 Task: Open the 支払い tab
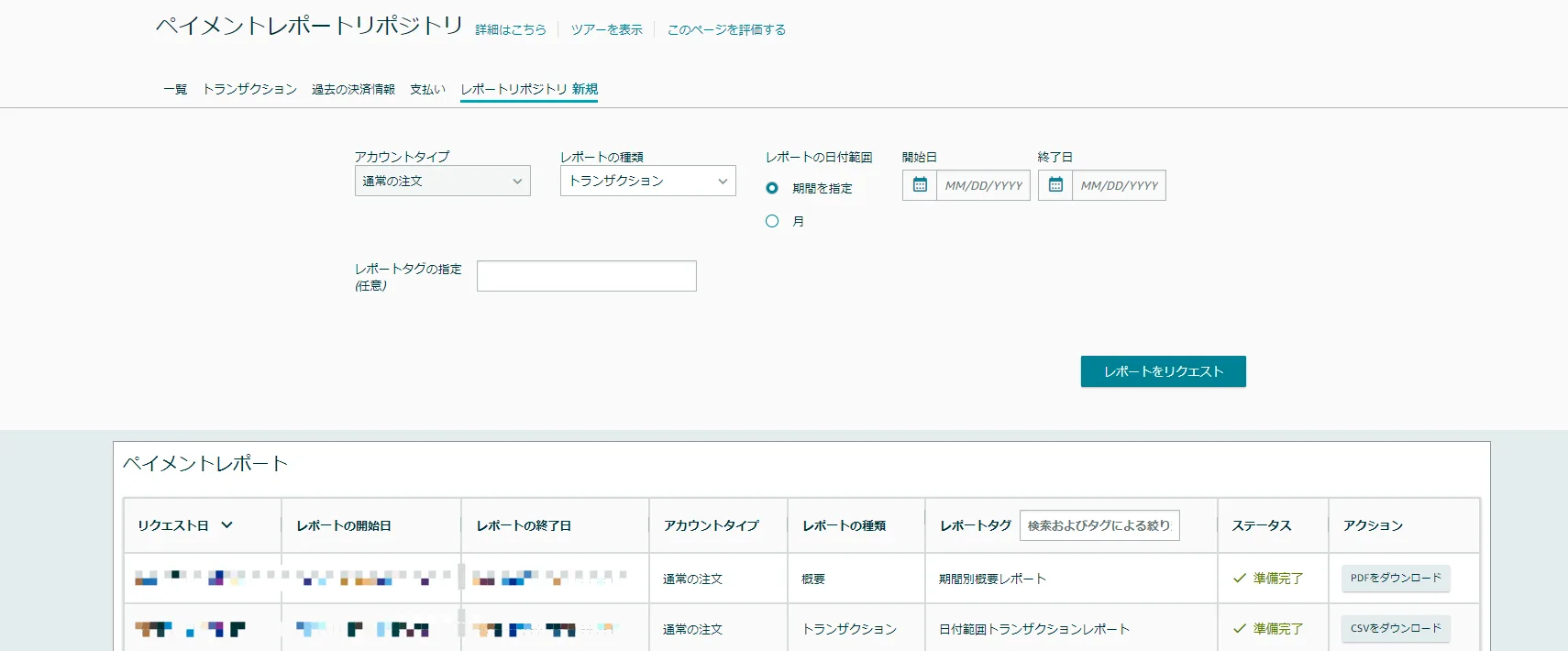(427, 89)
